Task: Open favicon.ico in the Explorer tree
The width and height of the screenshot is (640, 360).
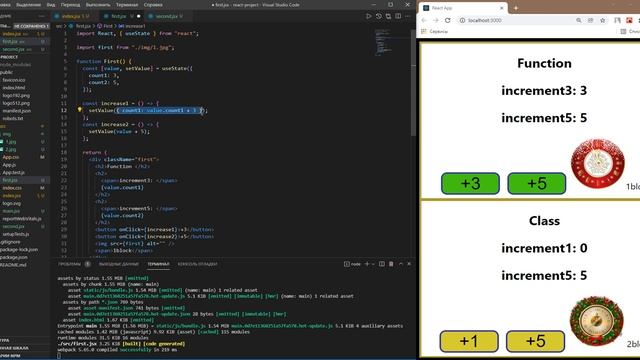Action: click(x=14, y=80)
